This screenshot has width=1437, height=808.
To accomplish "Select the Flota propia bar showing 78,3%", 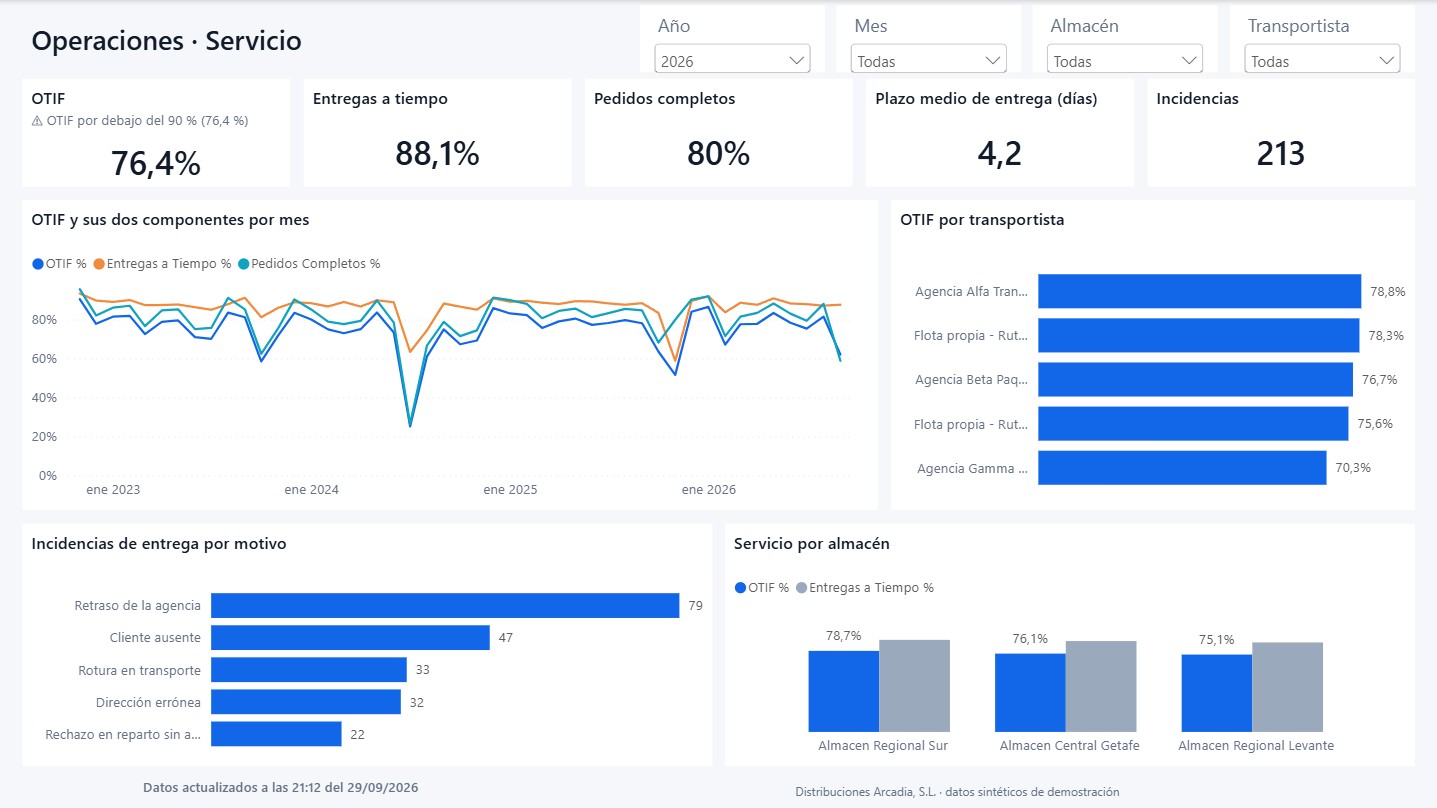I will pyautogui.click(x=1198, y=335).
